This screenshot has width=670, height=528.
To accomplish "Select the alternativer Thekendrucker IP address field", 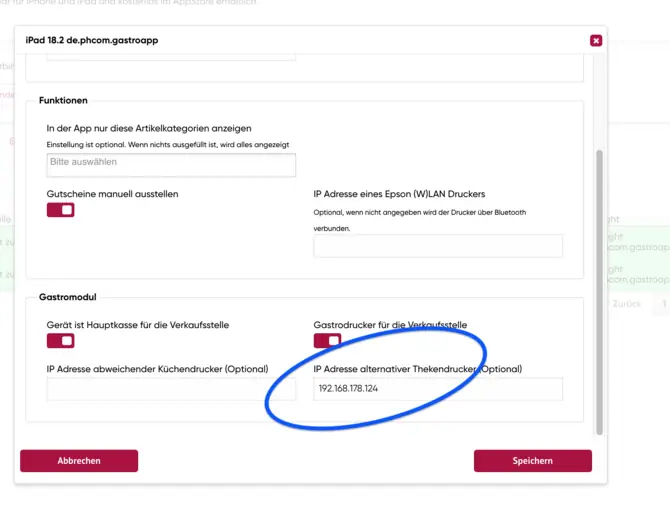I will click(438, 388).
